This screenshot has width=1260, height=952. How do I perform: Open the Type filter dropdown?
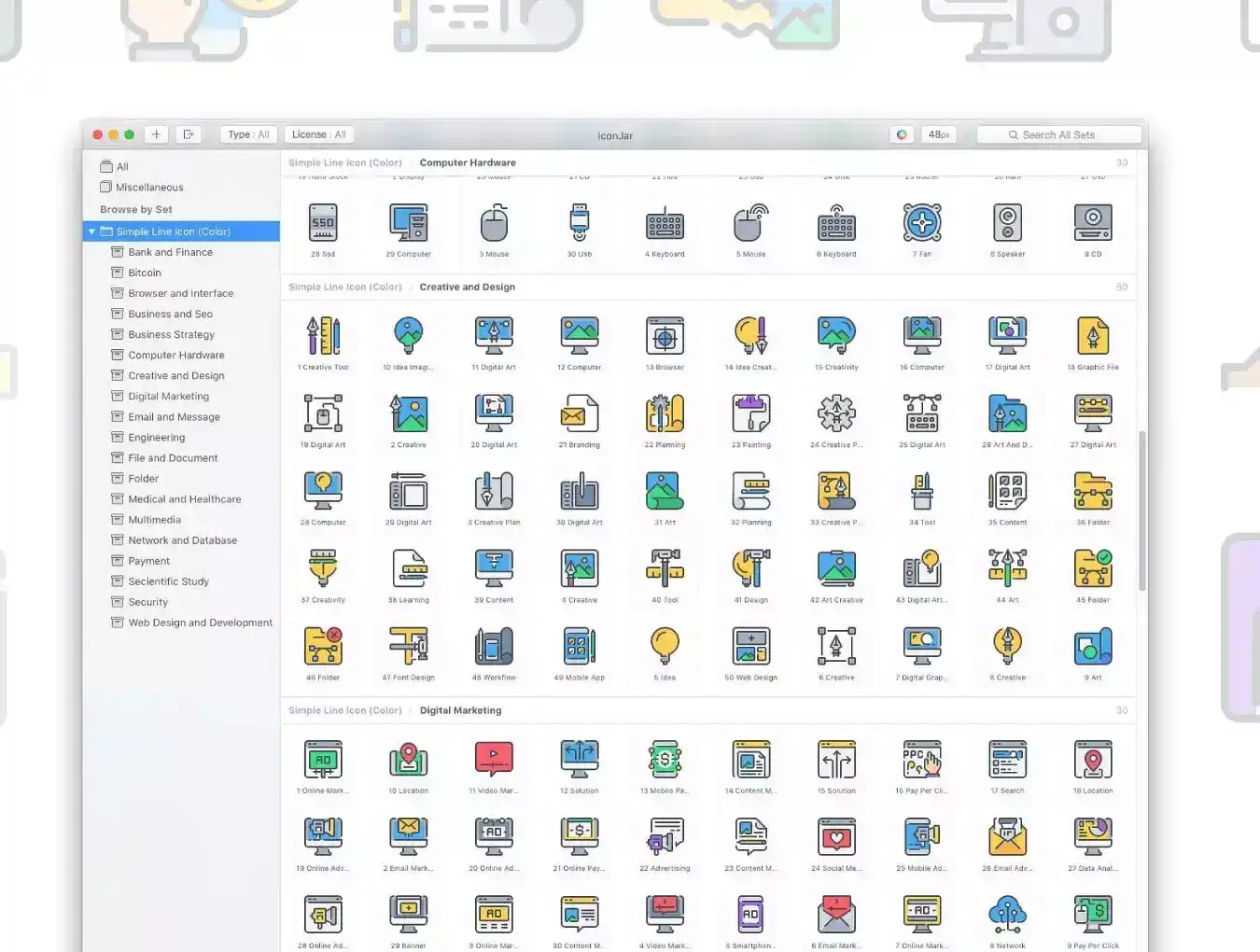pos(248,134)
